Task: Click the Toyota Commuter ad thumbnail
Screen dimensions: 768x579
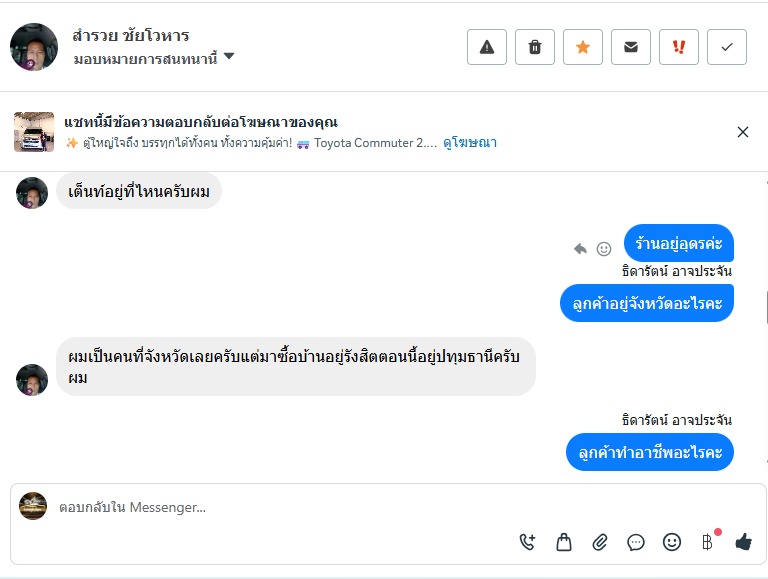Action: 34,132
